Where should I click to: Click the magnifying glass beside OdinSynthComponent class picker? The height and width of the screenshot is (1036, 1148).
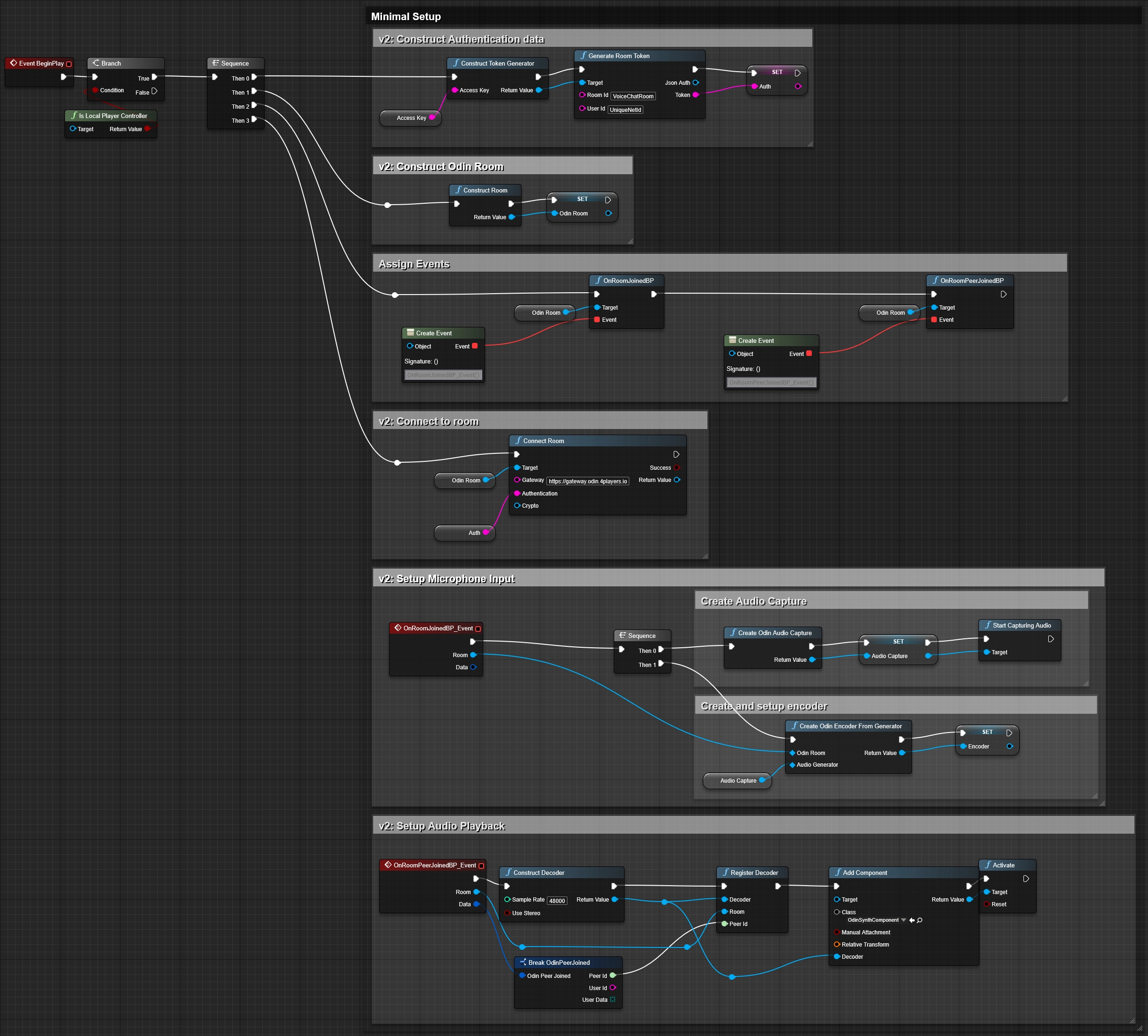point(920,920)
